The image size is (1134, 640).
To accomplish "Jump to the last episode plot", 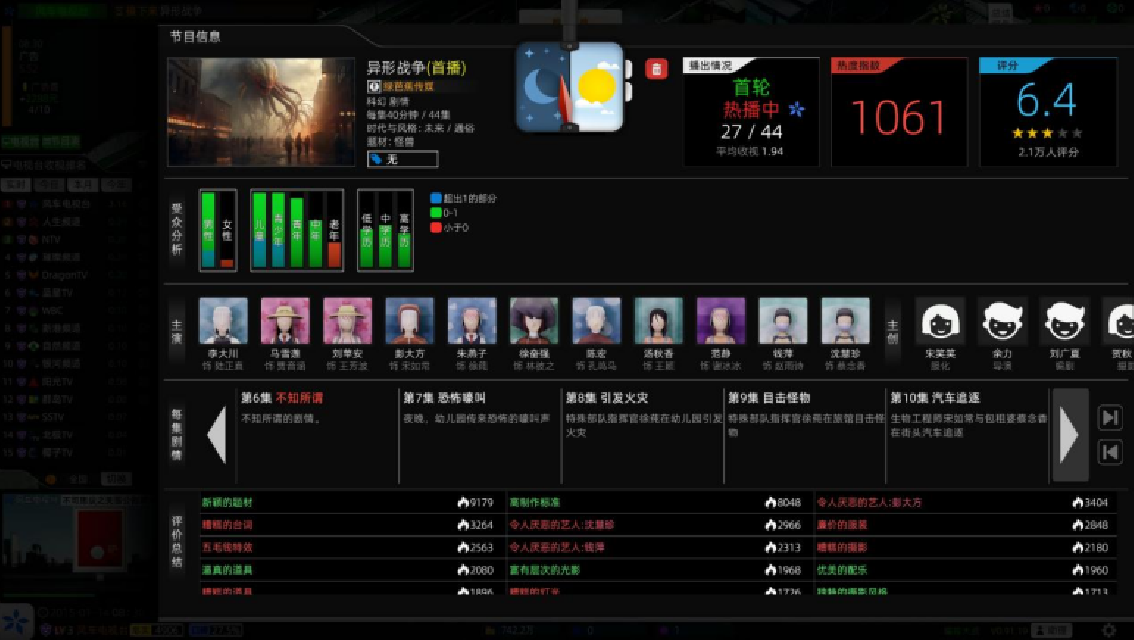I will [x=1109, y=418].
